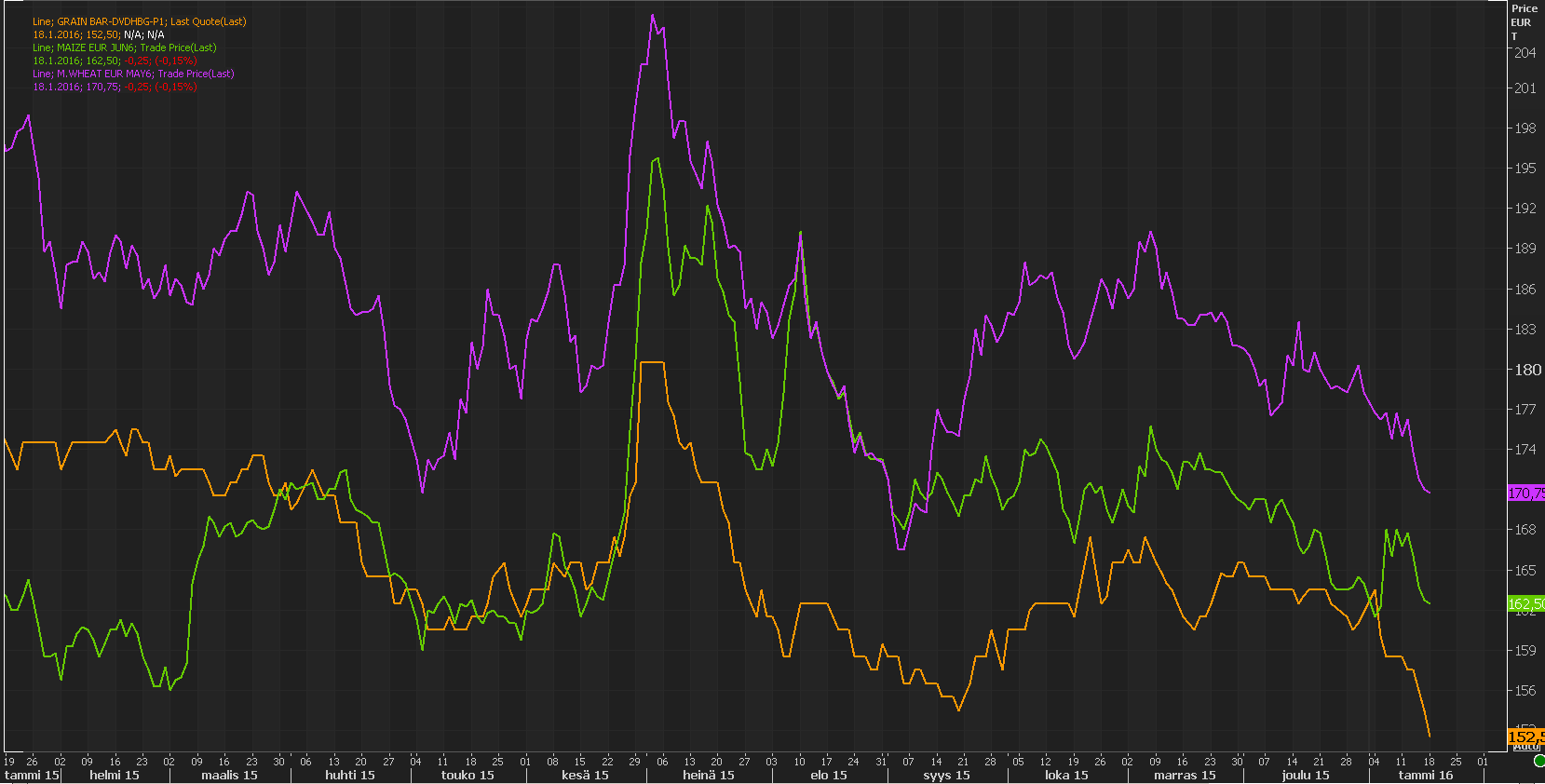This screenshot has width=1545, height=784.
Task: Click the 'helmi 15' month label
Action: 114,775
